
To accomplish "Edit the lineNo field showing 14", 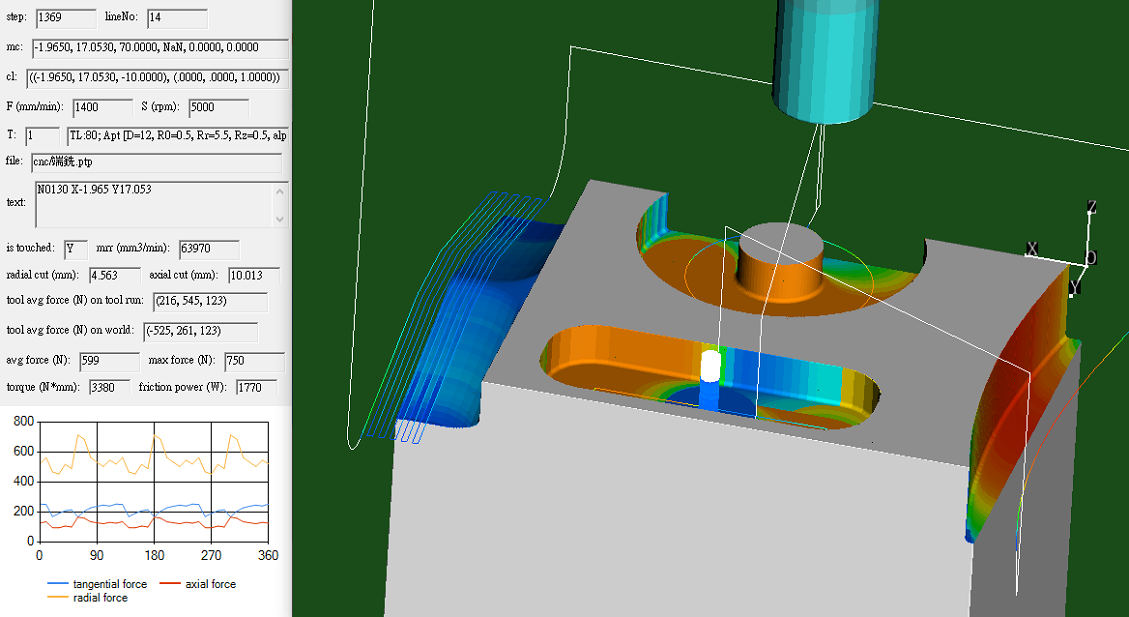I will click(x=174, y=18).
